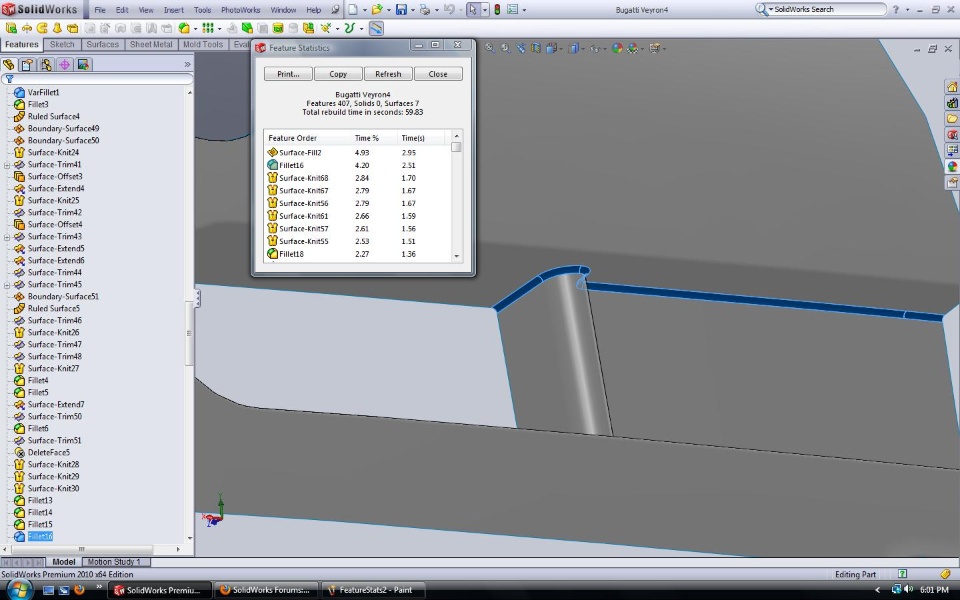Click the Print icon in top toolbar
The width and height of the screenshot is (960, 600).
pos(424,10)
